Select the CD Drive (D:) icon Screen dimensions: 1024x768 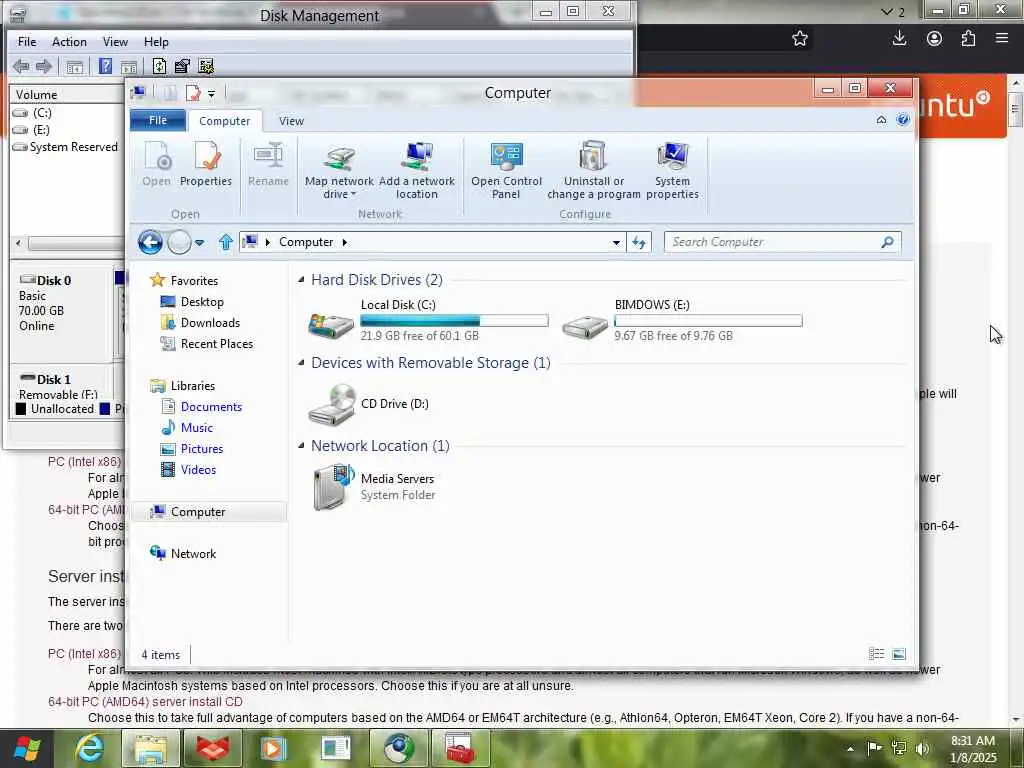click(x=332, y=404)
